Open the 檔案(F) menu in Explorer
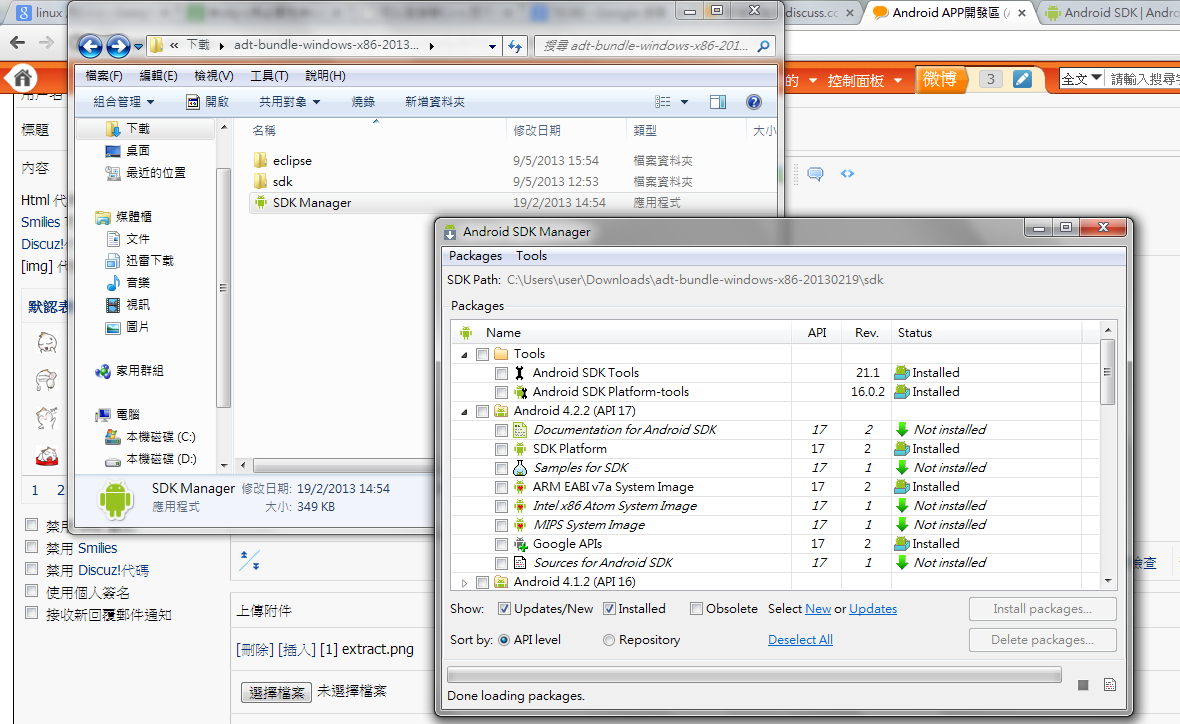Screen dimensions: 1180x724 point(104,75)
